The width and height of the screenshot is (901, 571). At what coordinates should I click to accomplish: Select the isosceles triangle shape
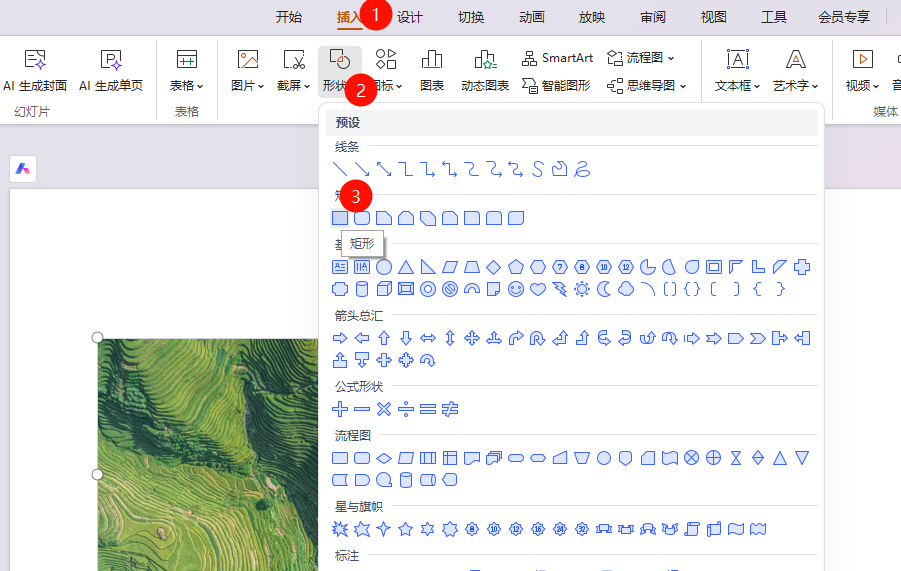tap(406, 267)
